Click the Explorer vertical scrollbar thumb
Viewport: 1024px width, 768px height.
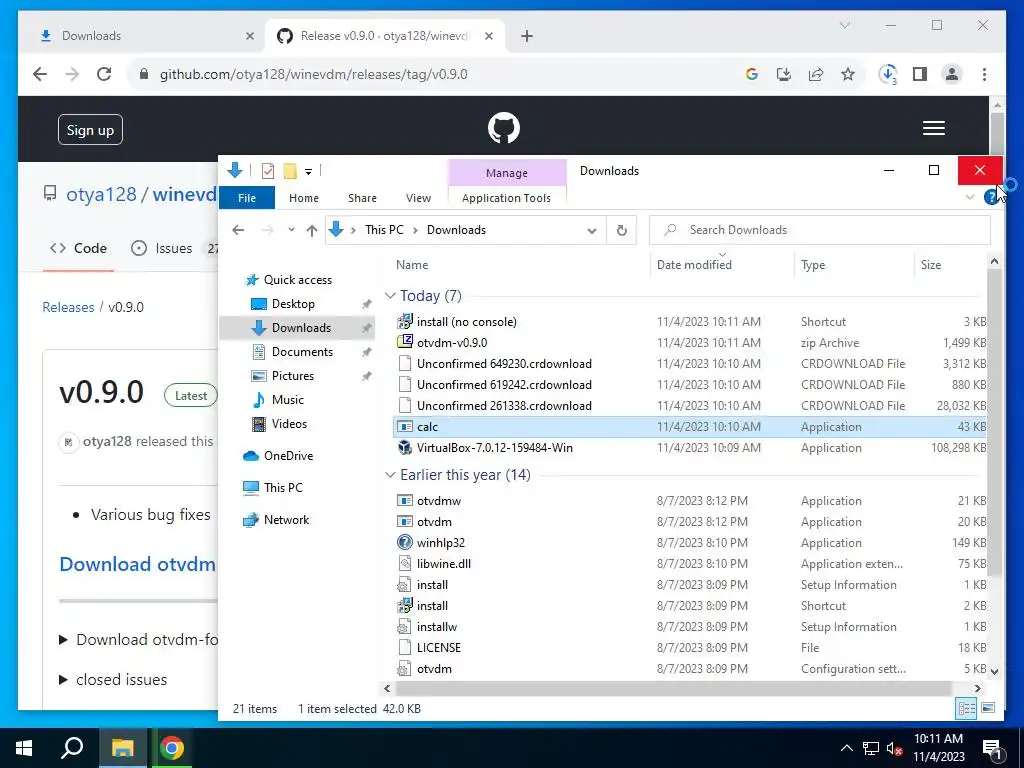(994, 422)
